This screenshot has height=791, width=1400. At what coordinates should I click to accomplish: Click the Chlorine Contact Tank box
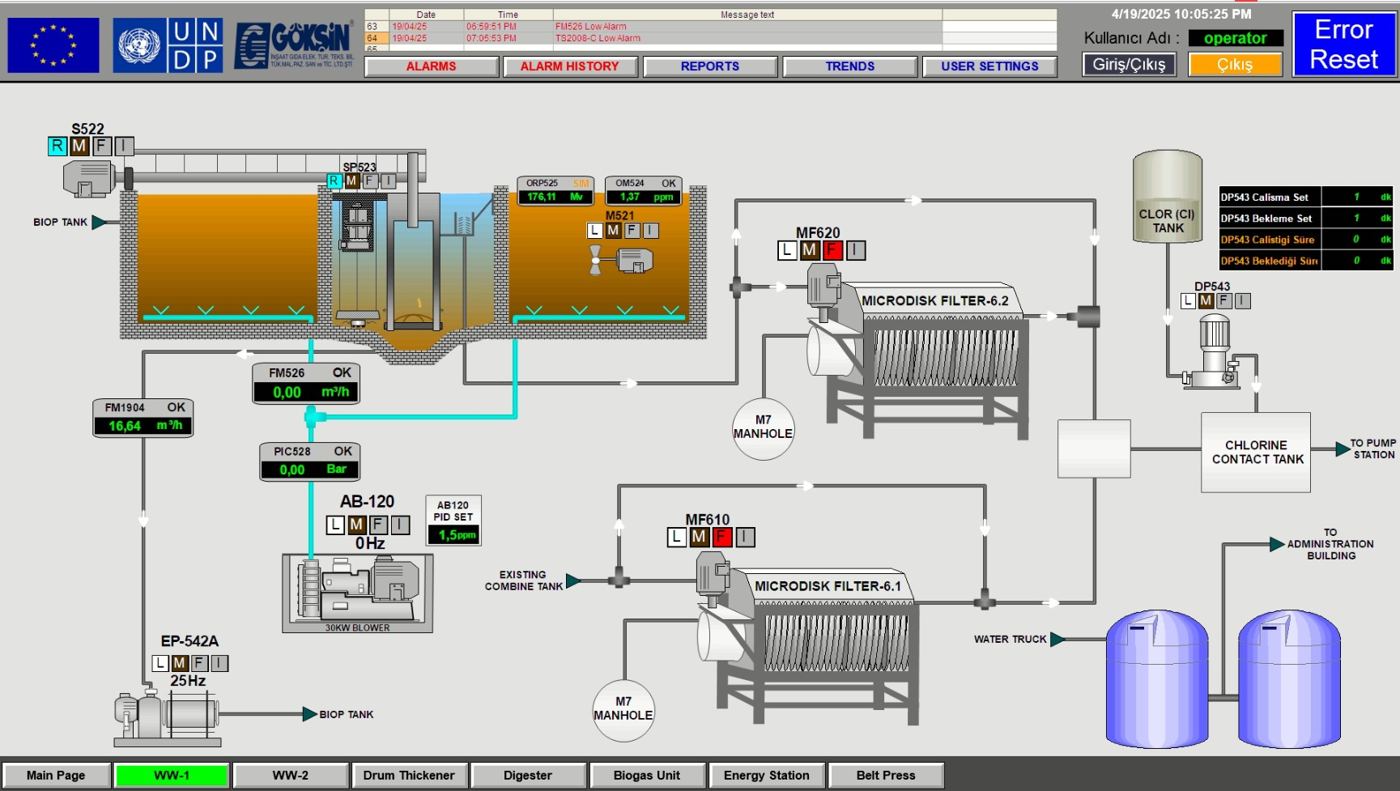click(x=1256, y=453)
